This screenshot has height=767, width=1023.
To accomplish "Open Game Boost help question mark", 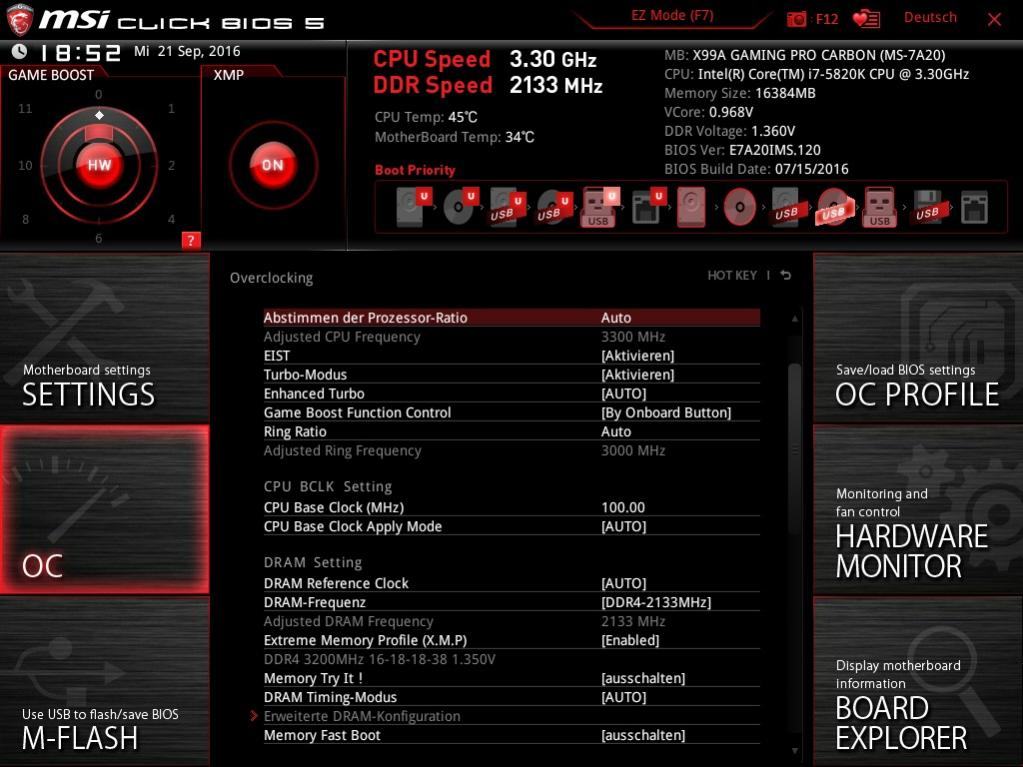I will coord(191,240).
